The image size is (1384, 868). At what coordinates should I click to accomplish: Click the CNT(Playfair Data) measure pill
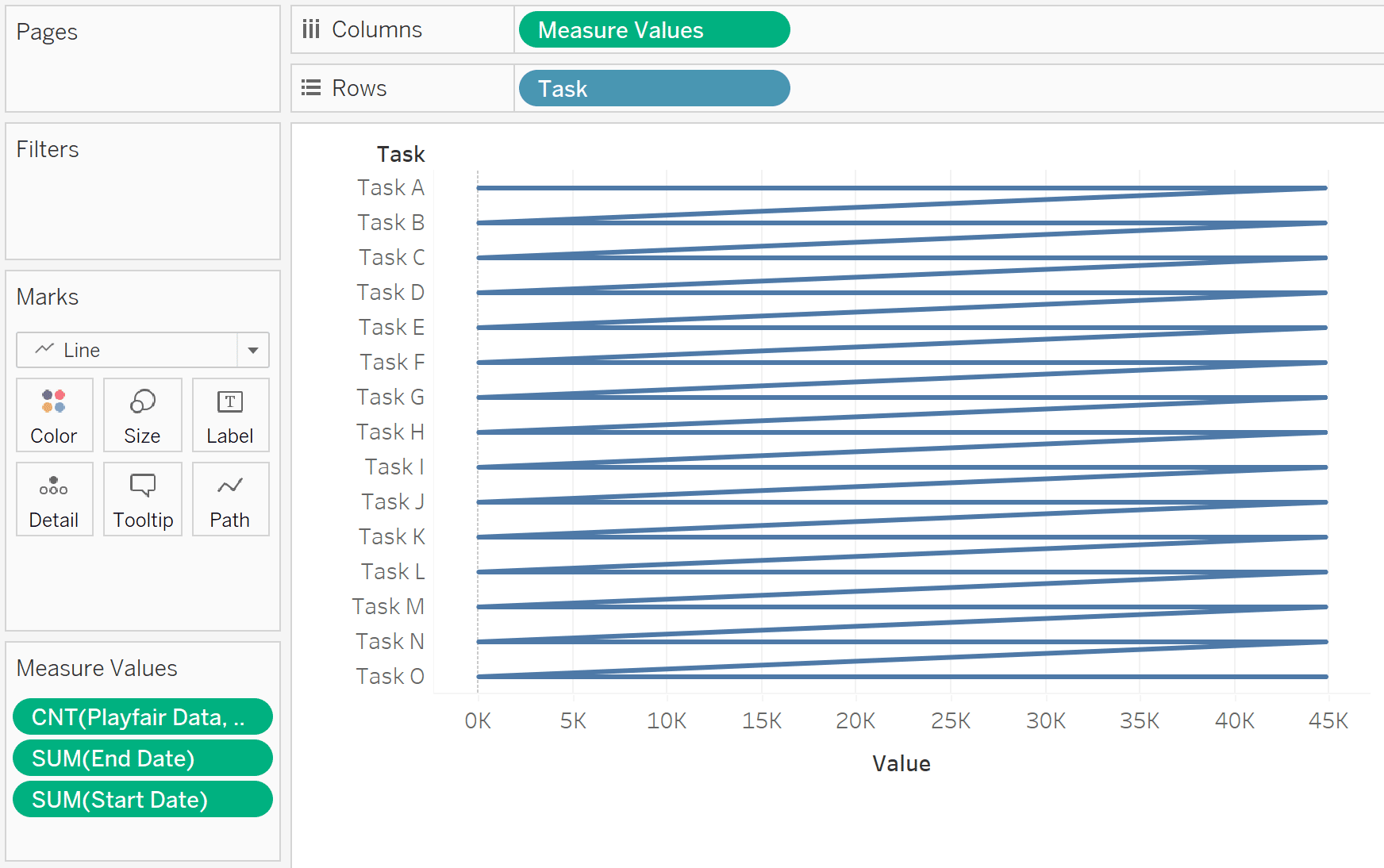click(x=143, y=717)
